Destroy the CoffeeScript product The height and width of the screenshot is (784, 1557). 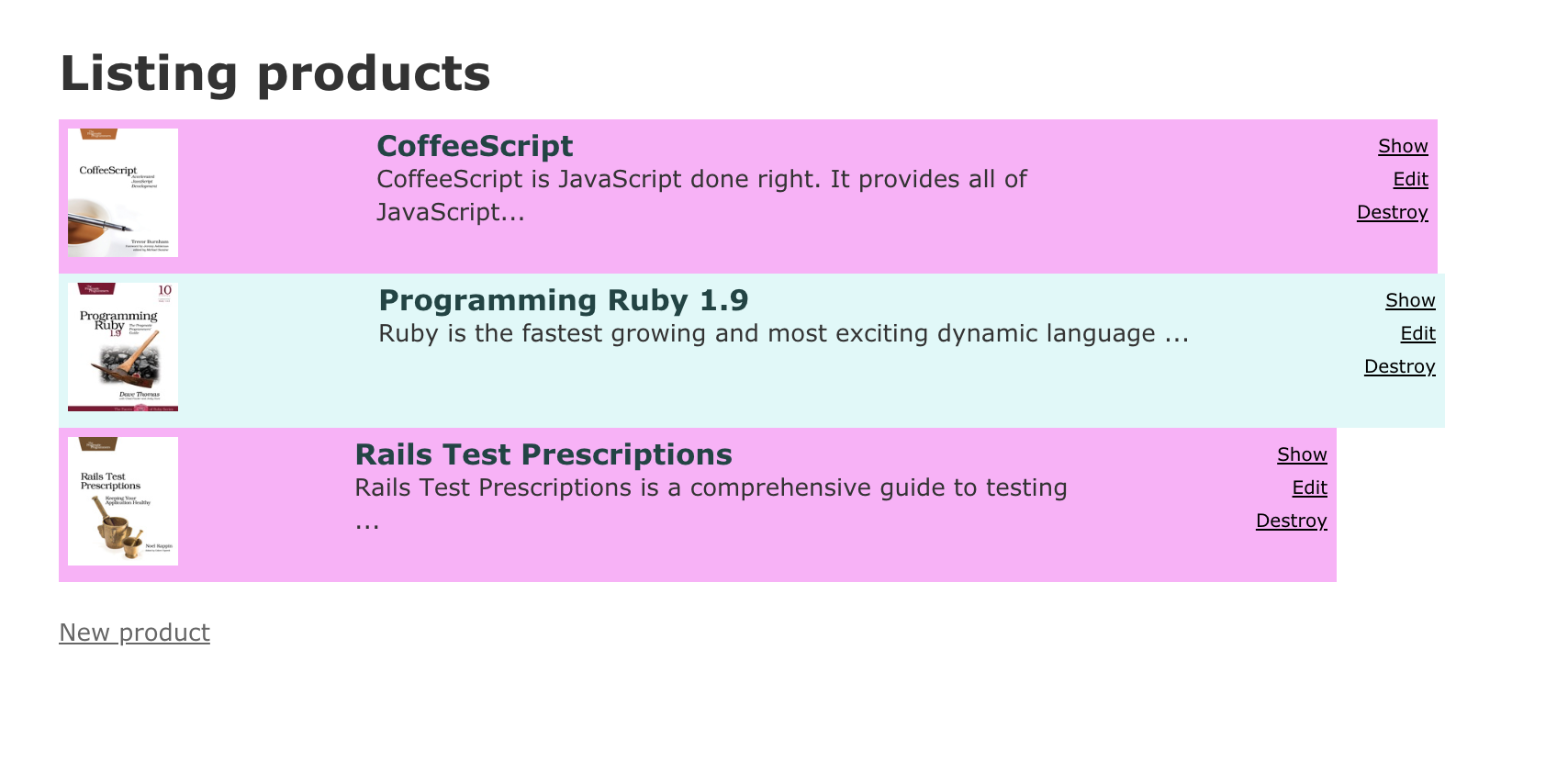[x=1392, y=213]
